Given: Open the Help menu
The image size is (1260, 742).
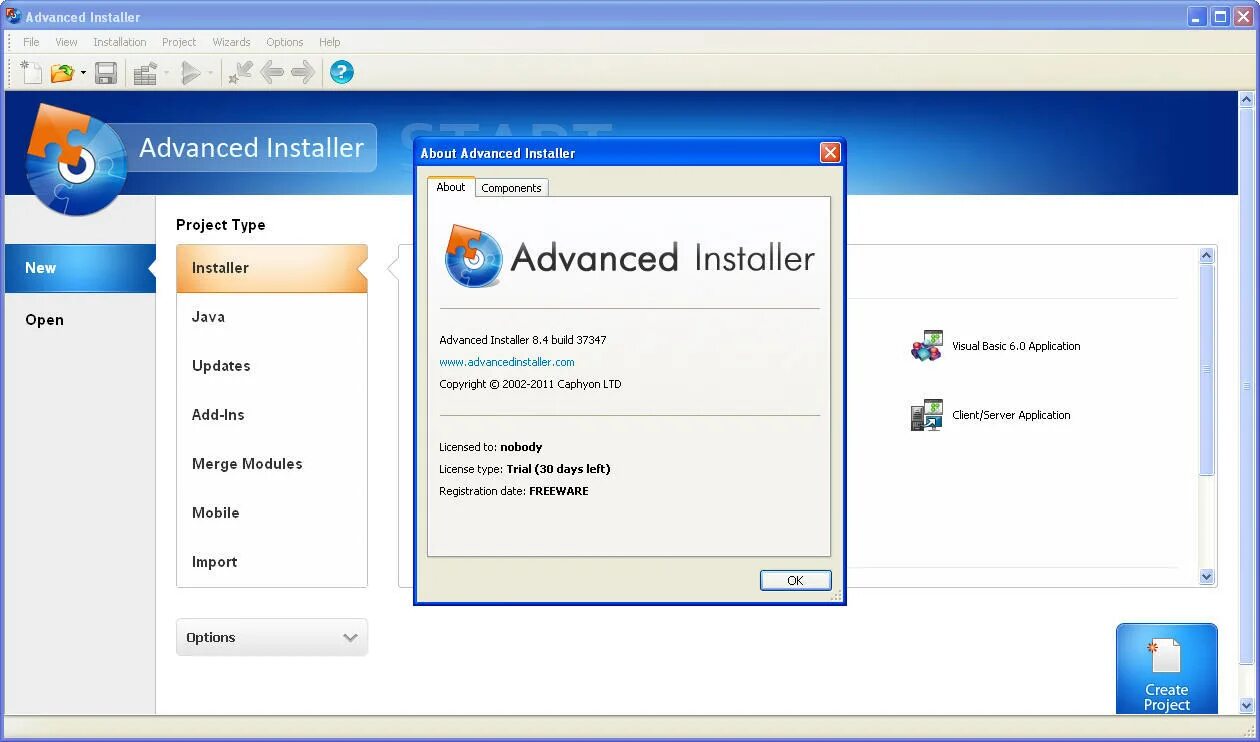Looking at the screenshot, I should click(330, 42).
